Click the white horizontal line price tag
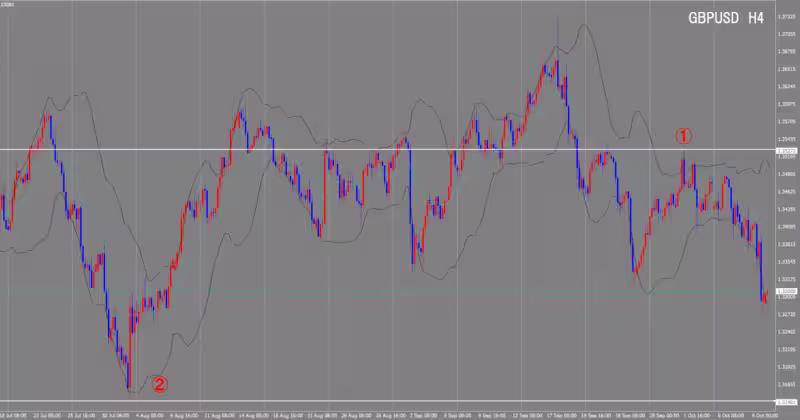Screen dimensions: 800x420 pos(785,150)
